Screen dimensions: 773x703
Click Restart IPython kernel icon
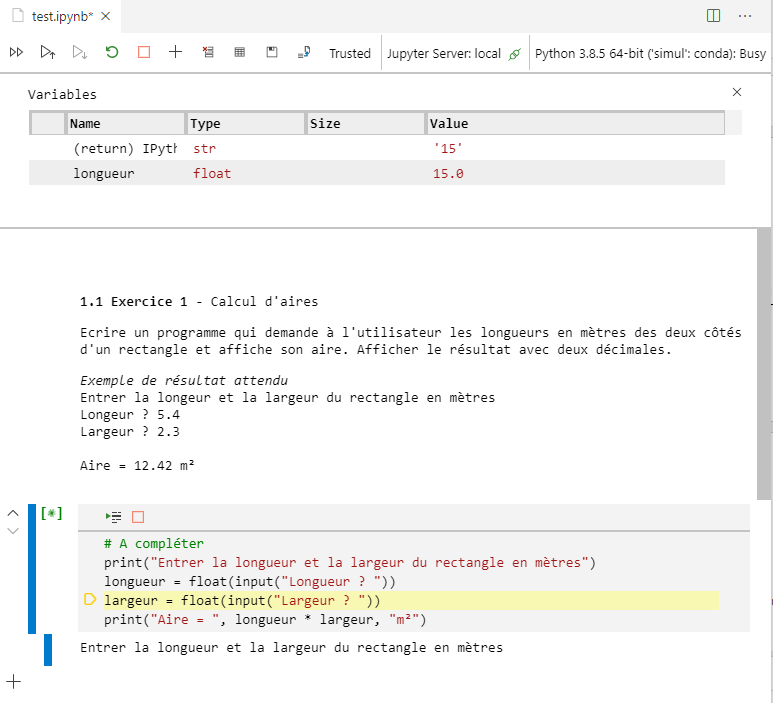(112, 52)
